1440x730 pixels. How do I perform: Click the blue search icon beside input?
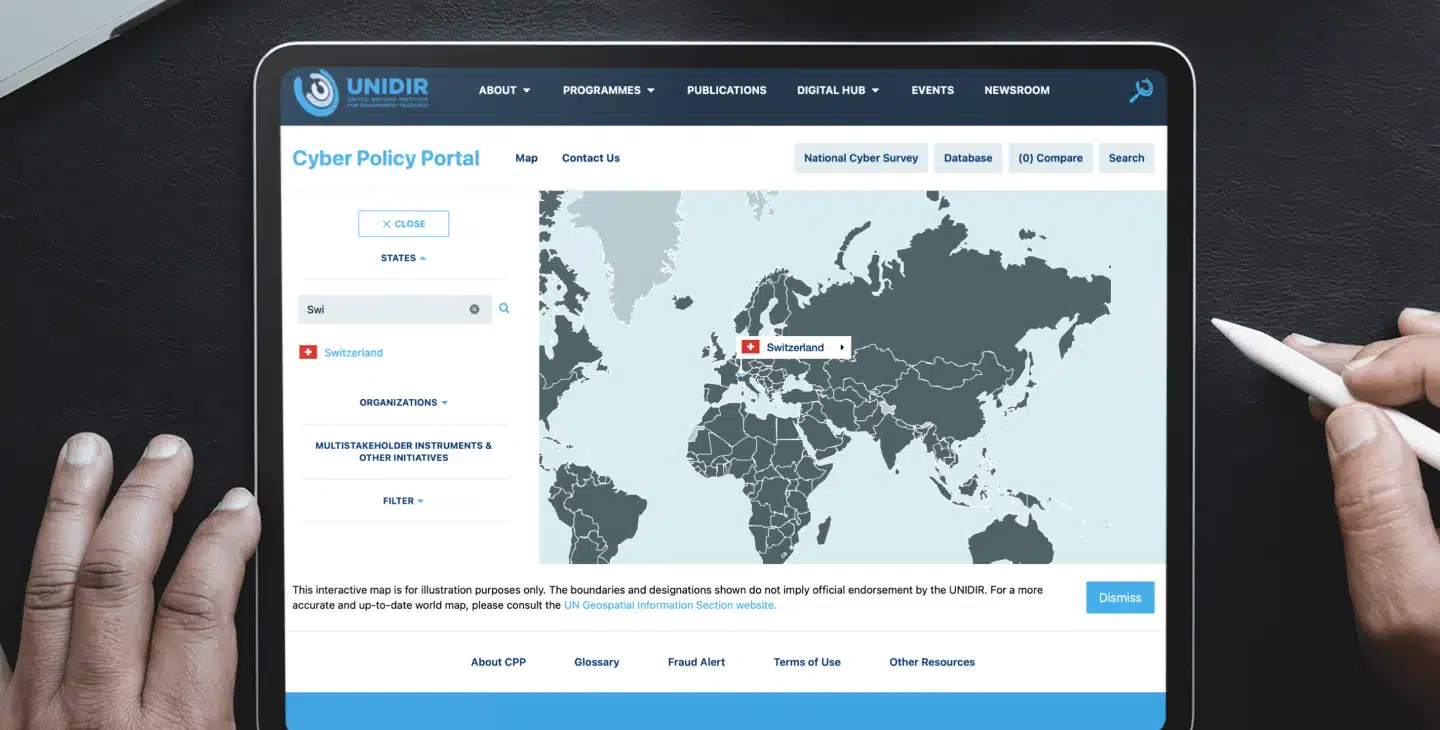pyautogui.click(x=504, y=309)
